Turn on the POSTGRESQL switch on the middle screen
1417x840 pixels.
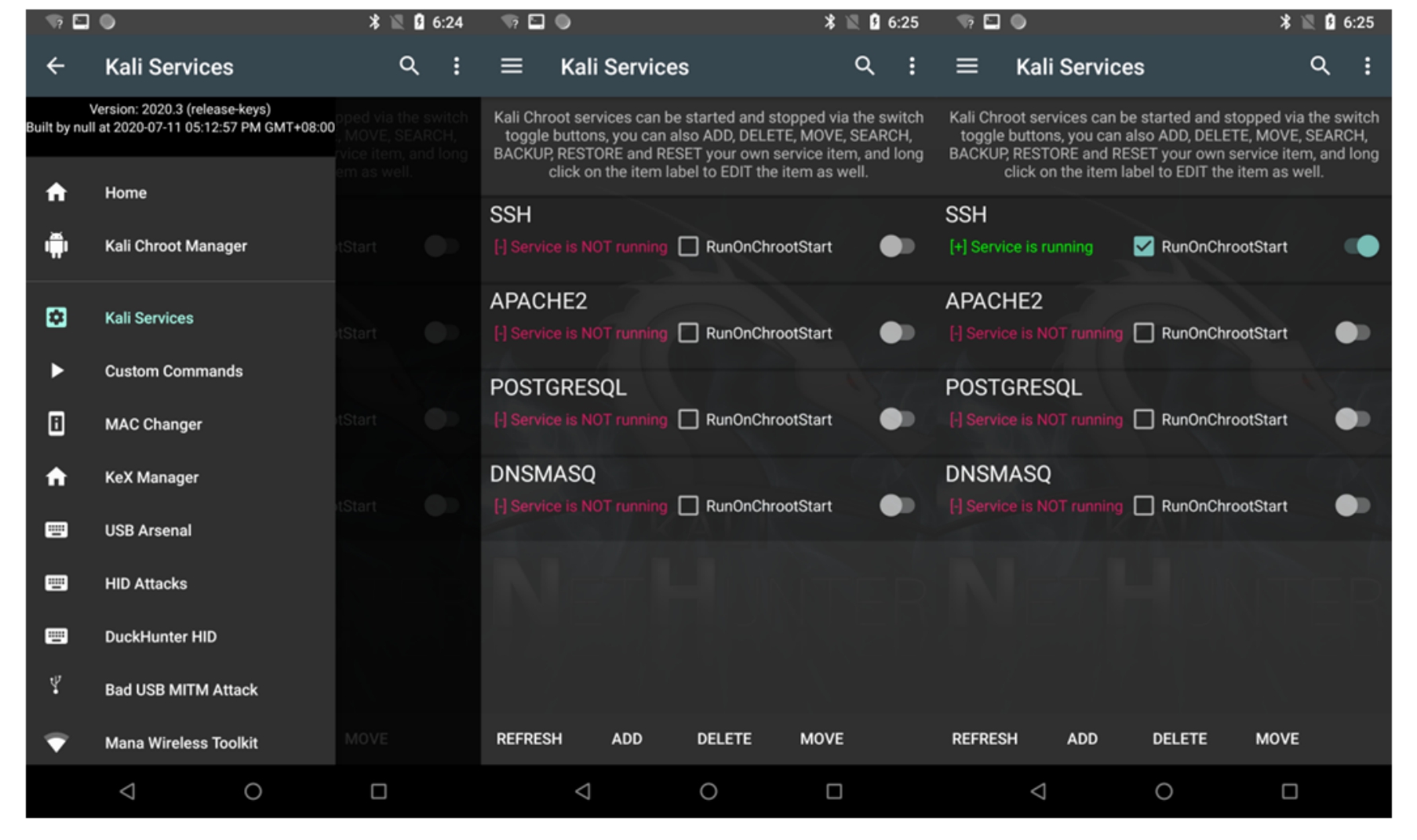point(897,420)
